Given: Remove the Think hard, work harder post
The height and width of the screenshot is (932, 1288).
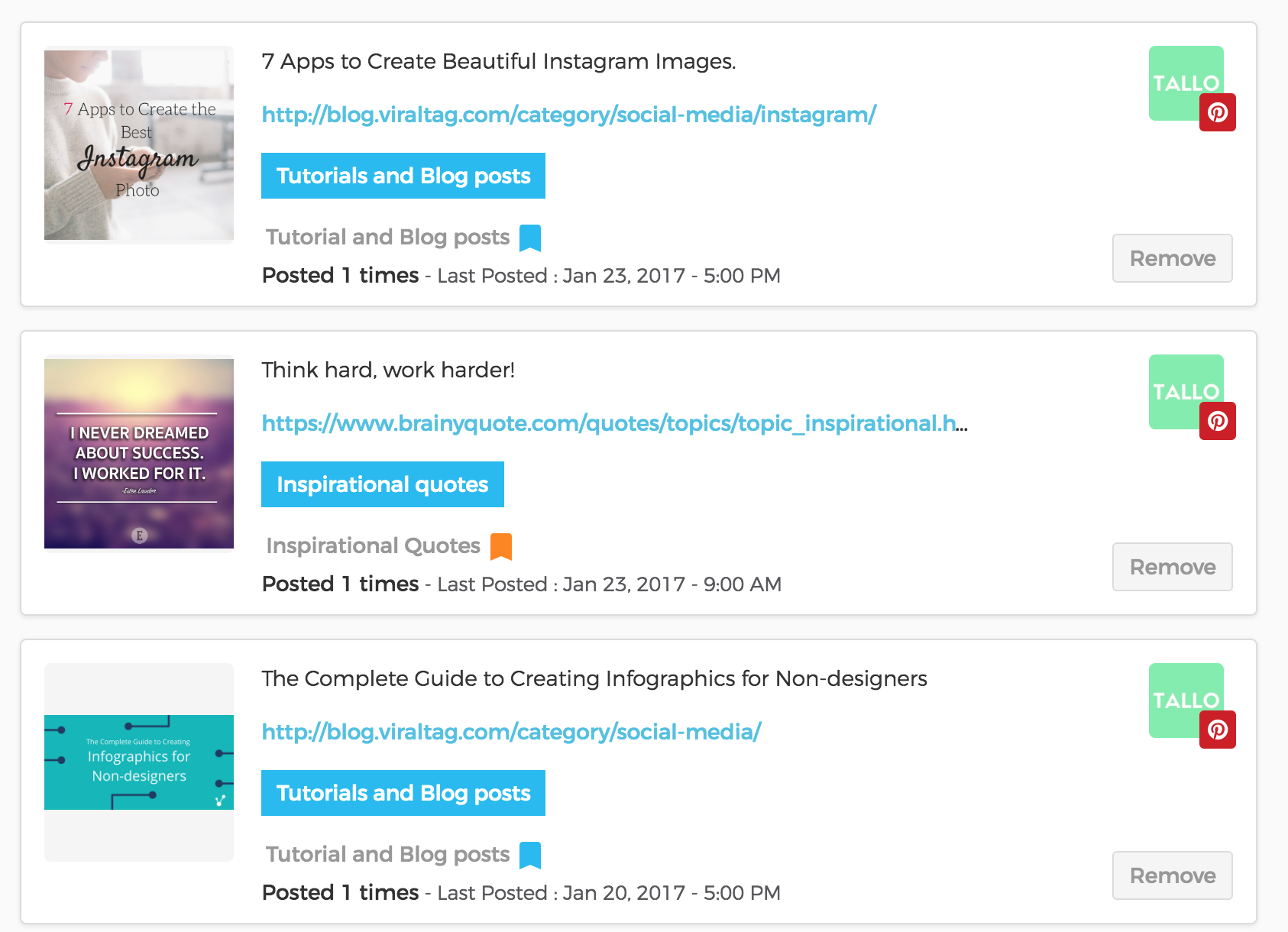Looking at the screenshot, I should (1172, 567).
